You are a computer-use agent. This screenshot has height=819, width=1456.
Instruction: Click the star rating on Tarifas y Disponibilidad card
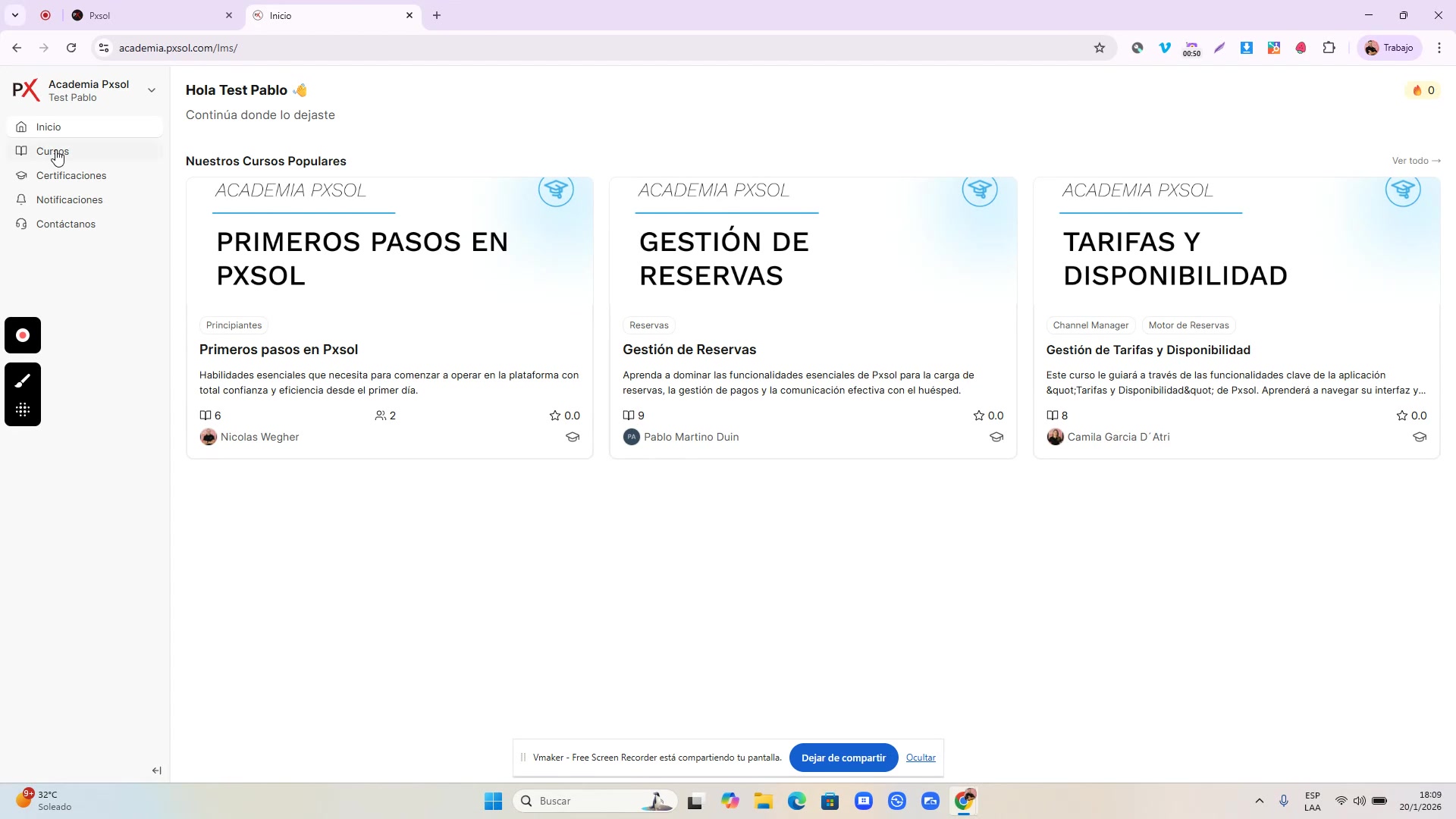[x=1411, y=416]
